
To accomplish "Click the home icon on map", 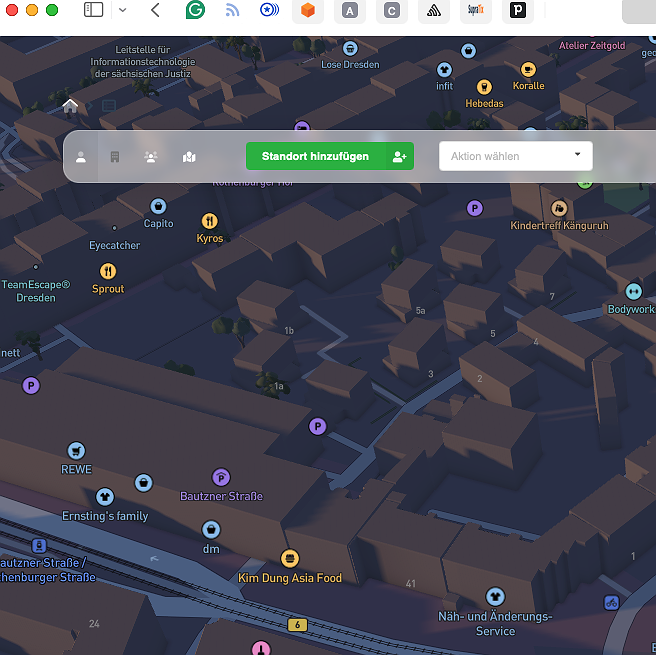I will pyautogui.click(x=70, y=106).
